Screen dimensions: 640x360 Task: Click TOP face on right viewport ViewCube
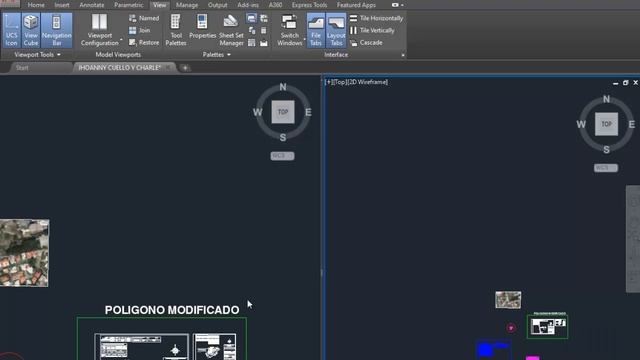(606, 124)
